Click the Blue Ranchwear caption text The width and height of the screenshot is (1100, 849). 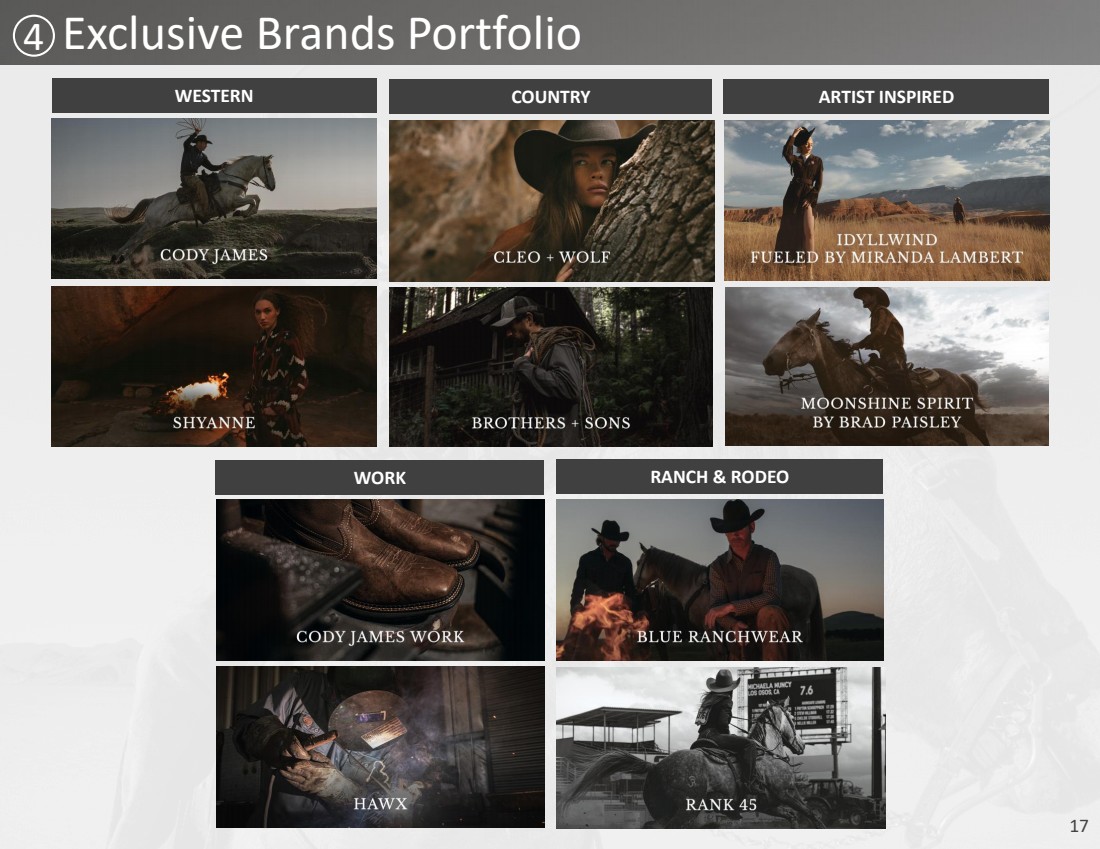719,636
